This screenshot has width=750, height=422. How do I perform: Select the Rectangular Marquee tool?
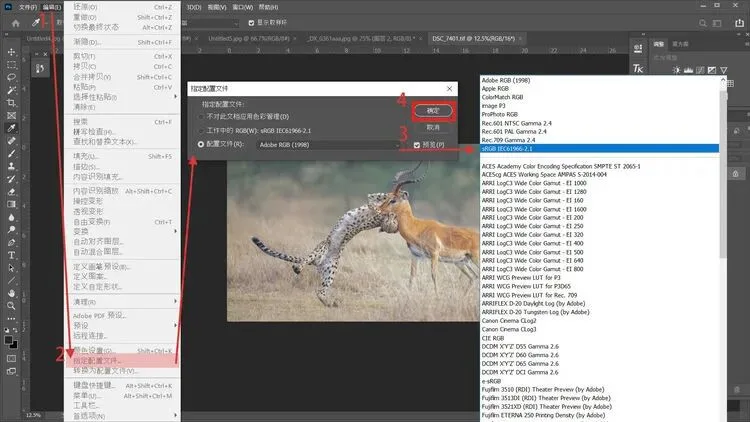[11, 65]
